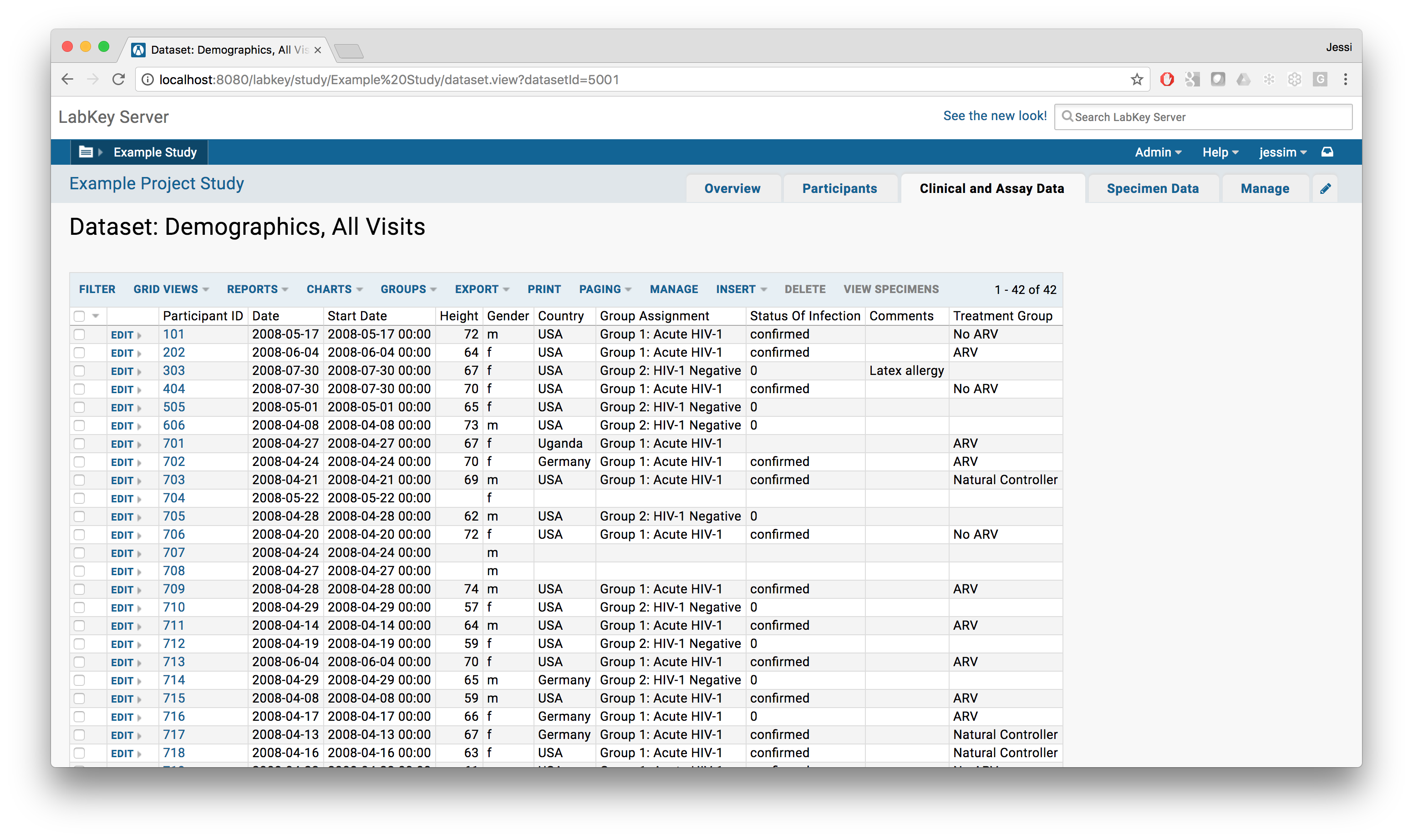This screenshot has width=1413, height=840.
Task: Click the Jessi profile button in Chrome
Action: point(1338,47)
